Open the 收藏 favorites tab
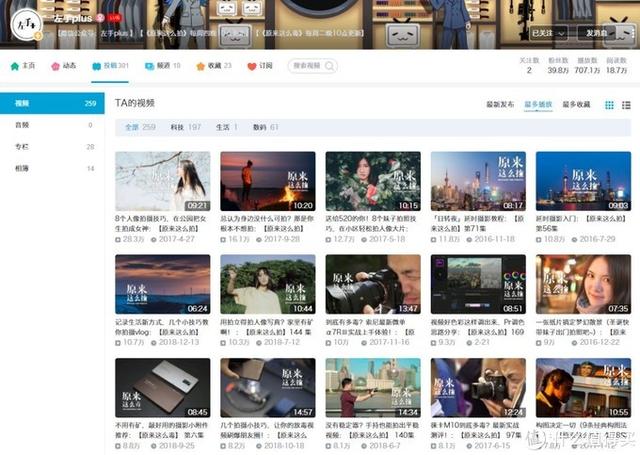640x455 pixels. [213, 66]
